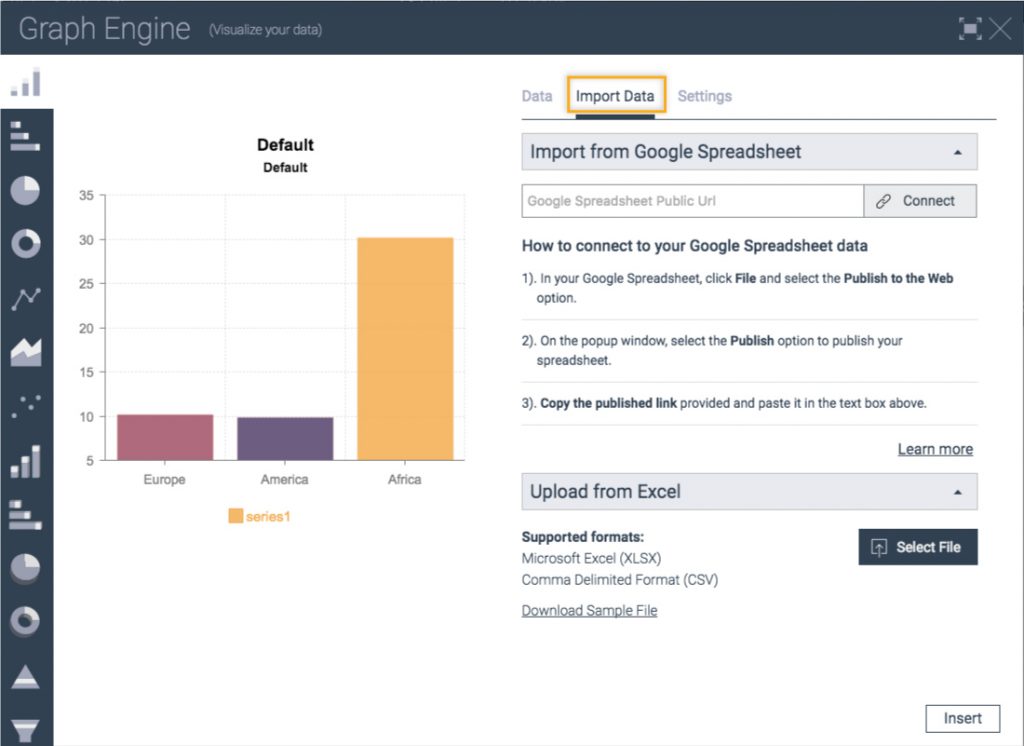Switch to the Data tab
Viewport: 1024px width, 746px height.
point(536,95)
